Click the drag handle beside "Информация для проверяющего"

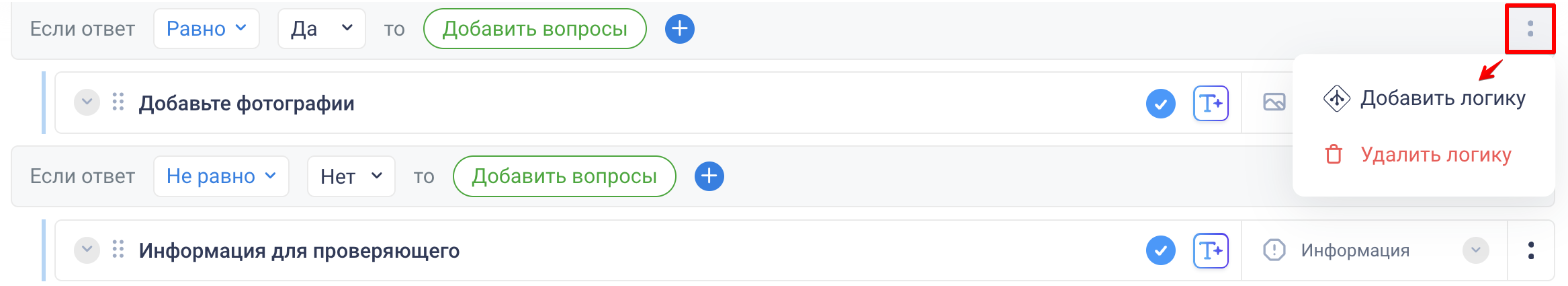[x=118, y=250]
